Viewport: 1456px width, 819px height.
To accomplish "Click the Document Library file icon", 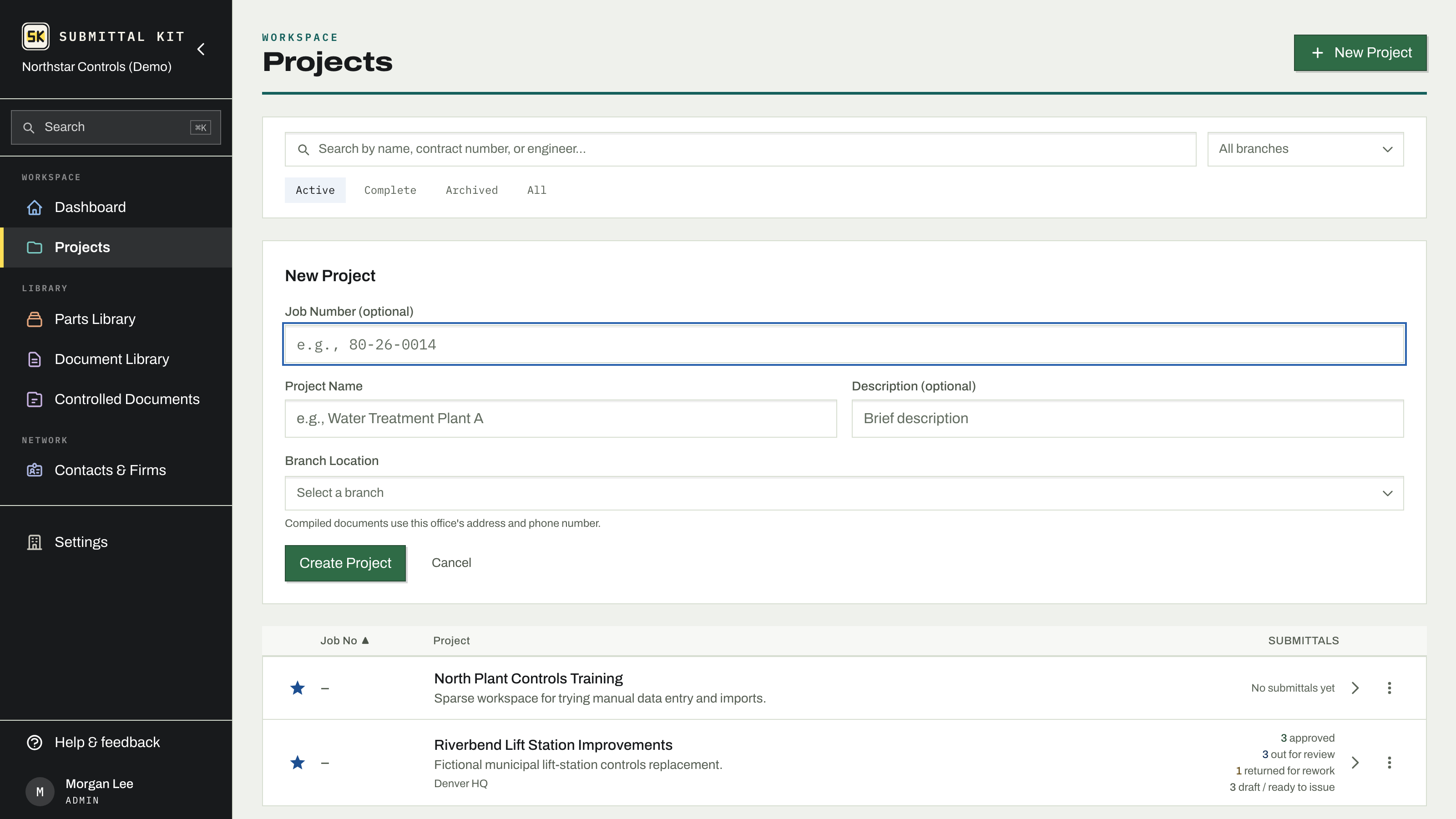I will 35,359.
